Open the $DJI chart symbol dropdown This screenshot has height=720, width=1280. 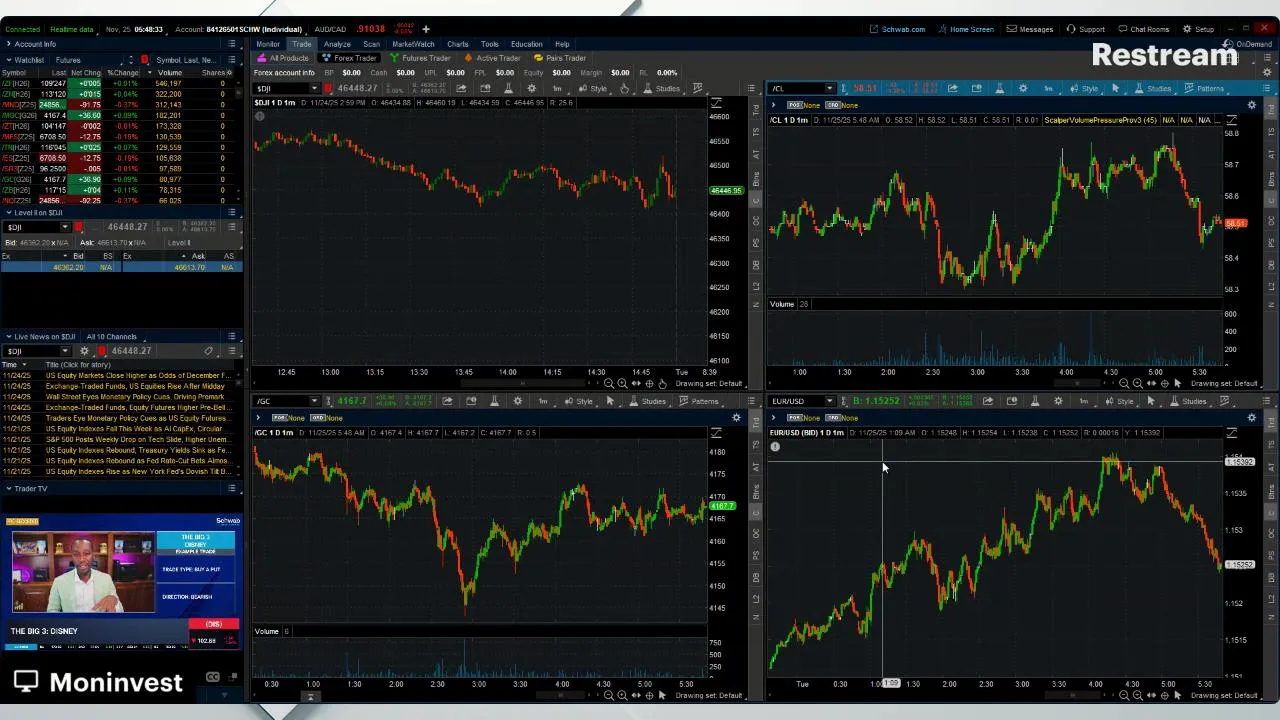tap(314, 88)
